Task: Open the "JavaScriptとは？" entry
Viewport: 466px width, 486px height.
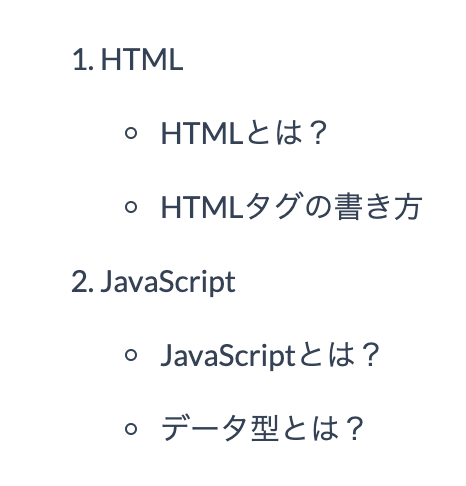Action: pyautogui.click(x=271, y=356)
